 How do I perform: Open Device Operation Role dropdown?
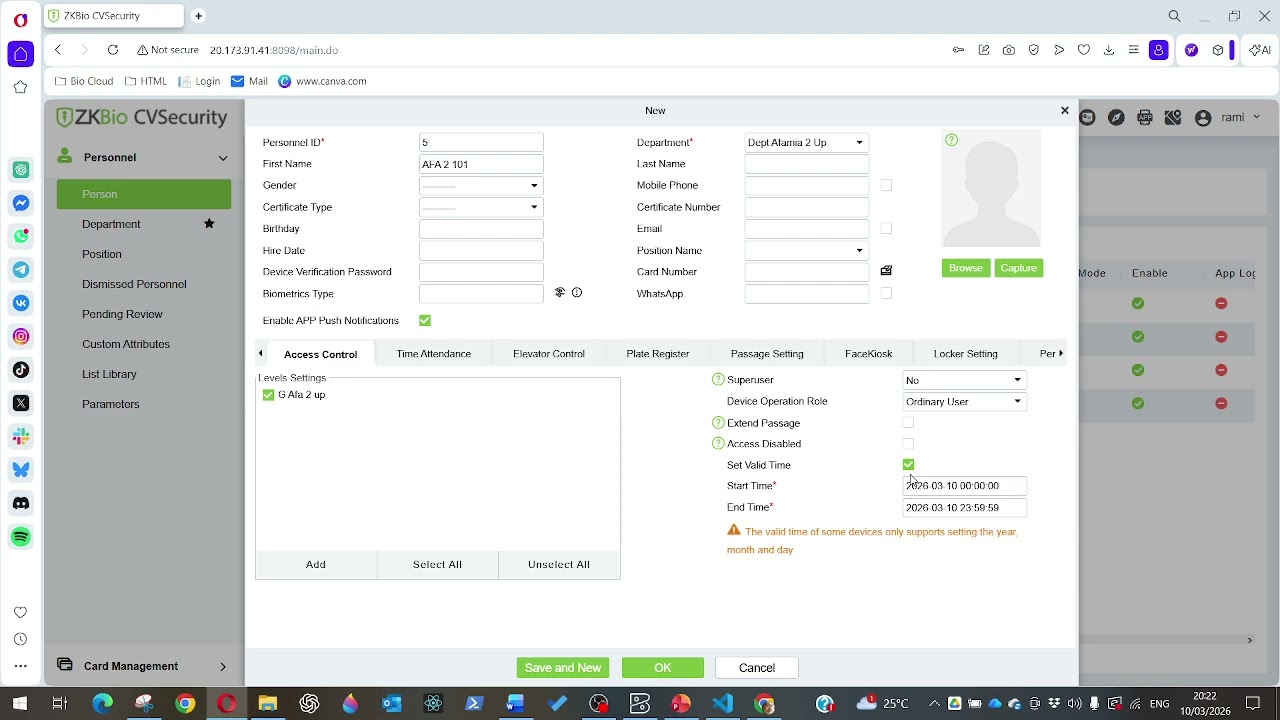965,402
